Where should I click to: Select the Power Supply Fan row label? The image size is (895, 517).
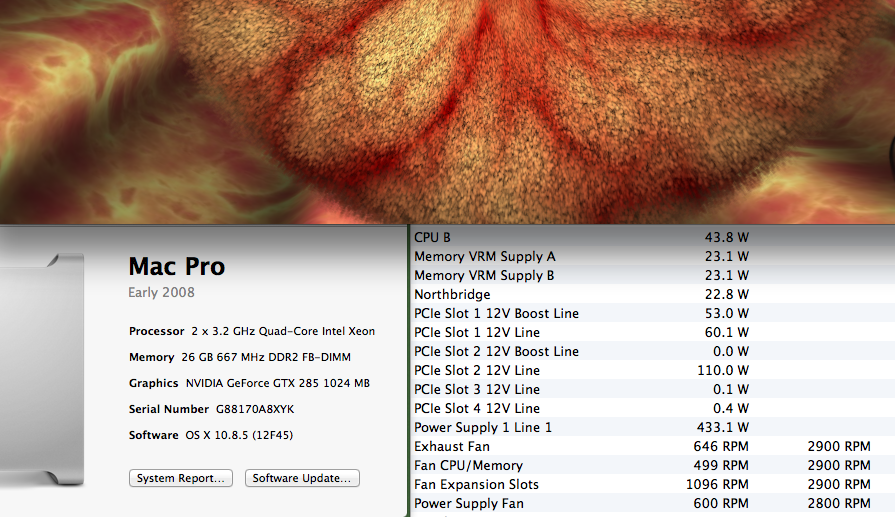[469, 503]
